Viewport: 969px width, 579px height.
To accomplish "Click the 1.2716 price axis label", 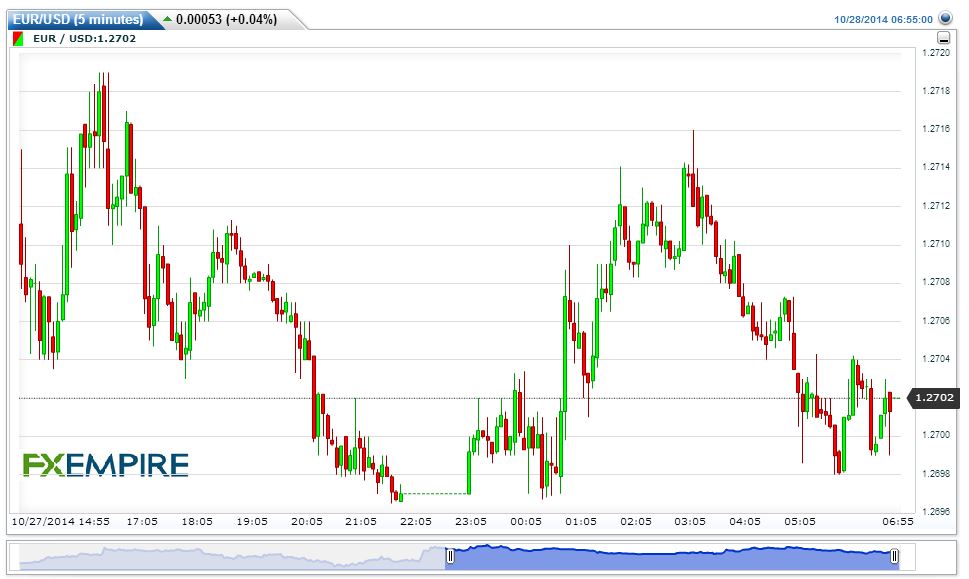I will [x=936, y=129].
